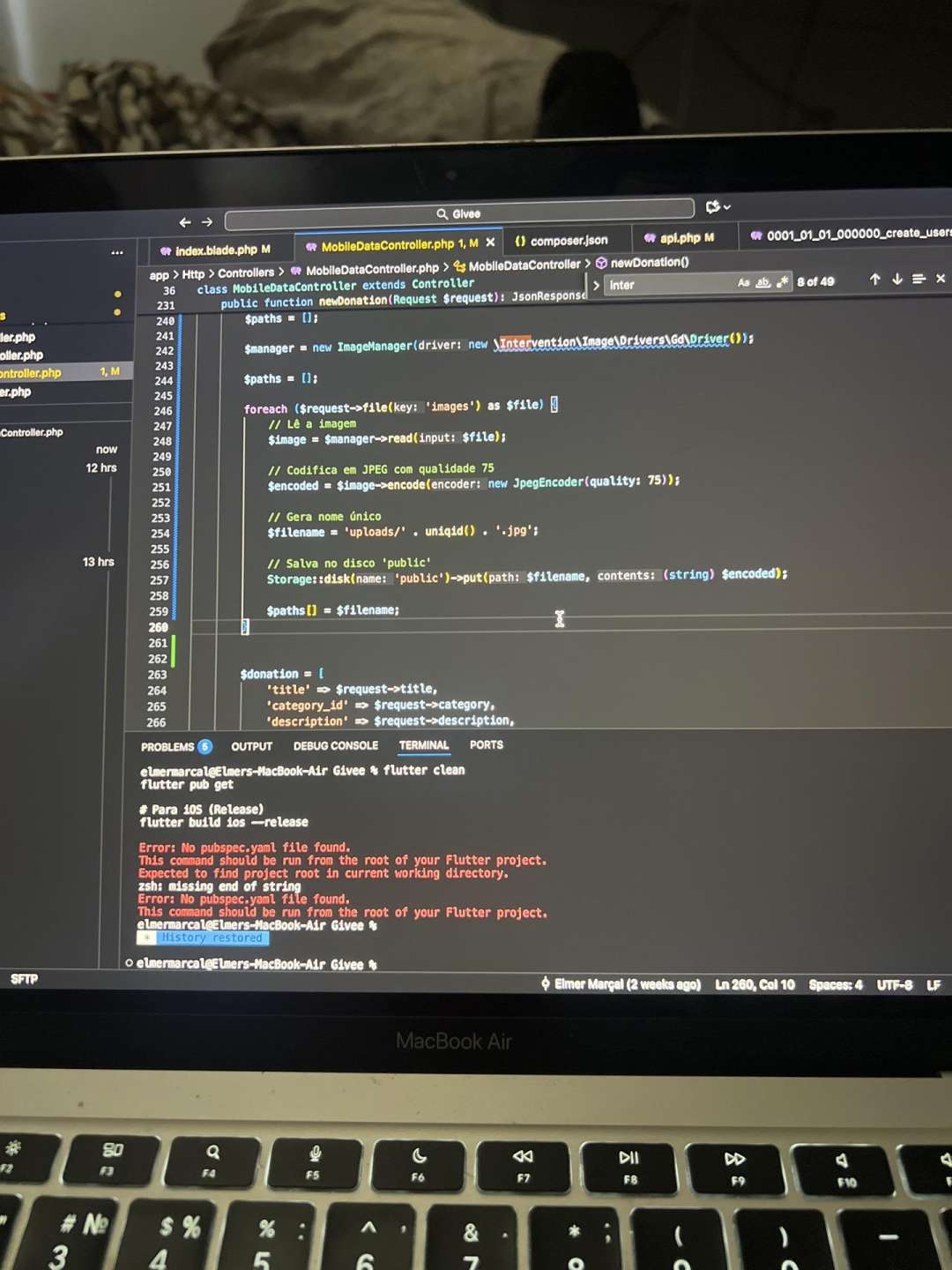Open the Copilot chat icon
This screenshot has height=1270, width=952.
pos(712,207)
